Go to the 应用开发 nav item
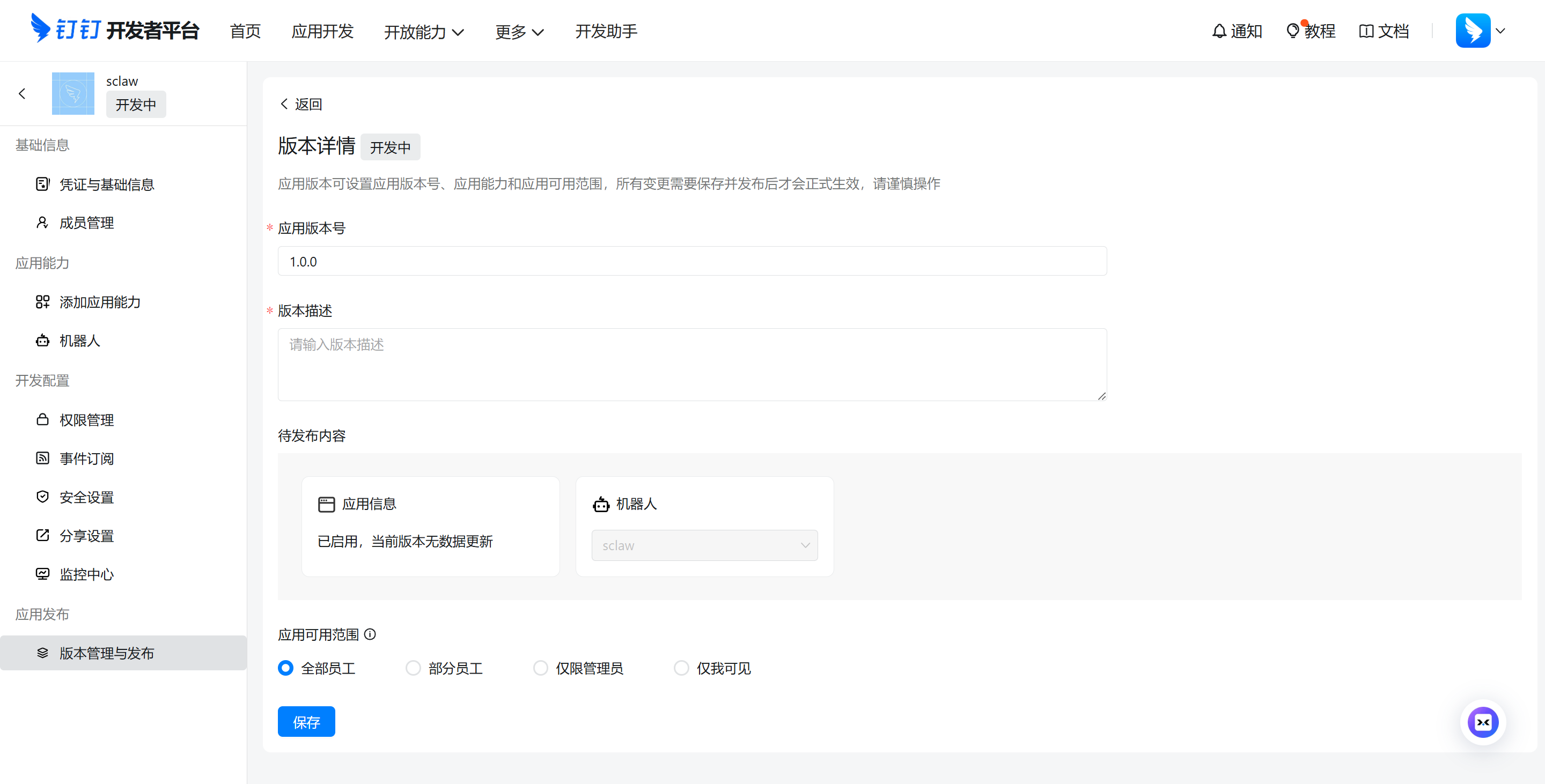 (x=322, y=31)
